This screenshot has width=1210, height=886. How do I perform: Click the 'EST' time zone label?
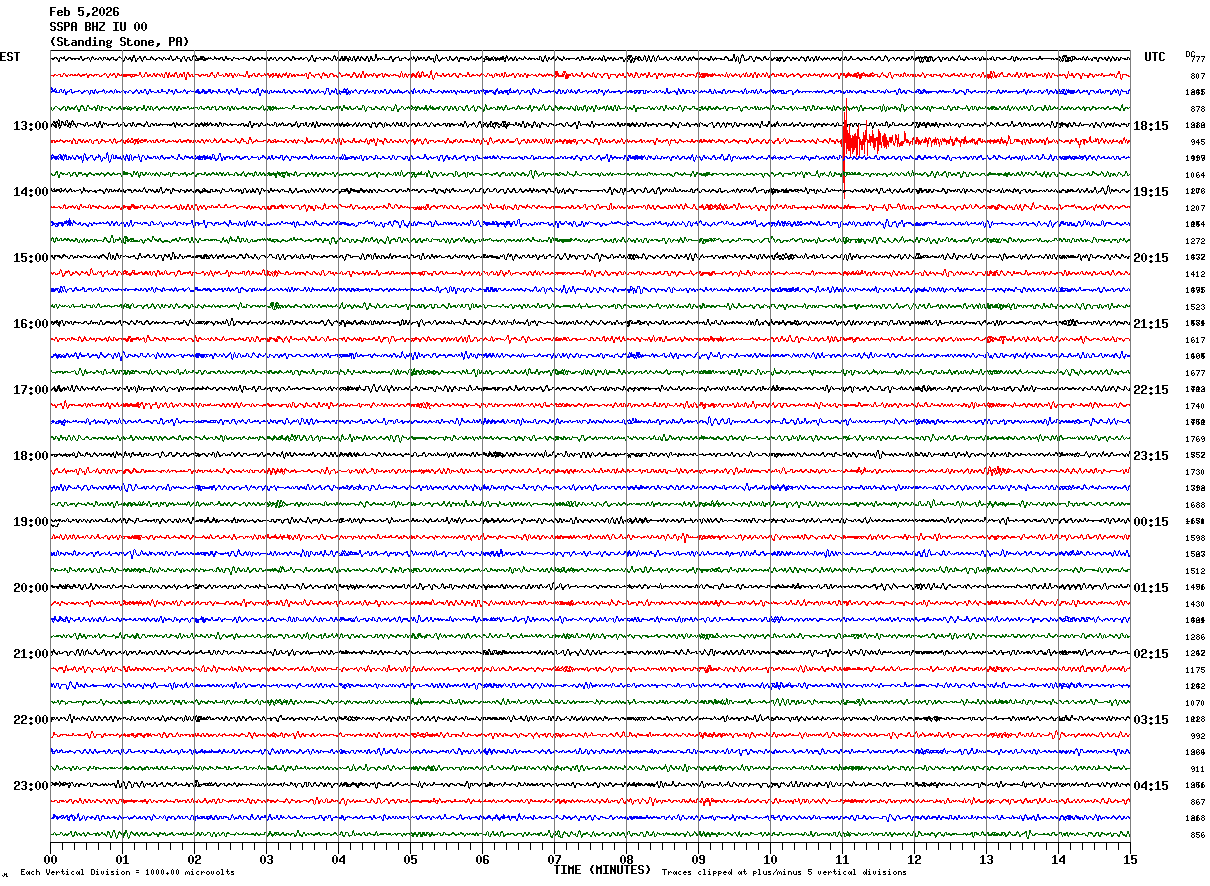point(10,57)
